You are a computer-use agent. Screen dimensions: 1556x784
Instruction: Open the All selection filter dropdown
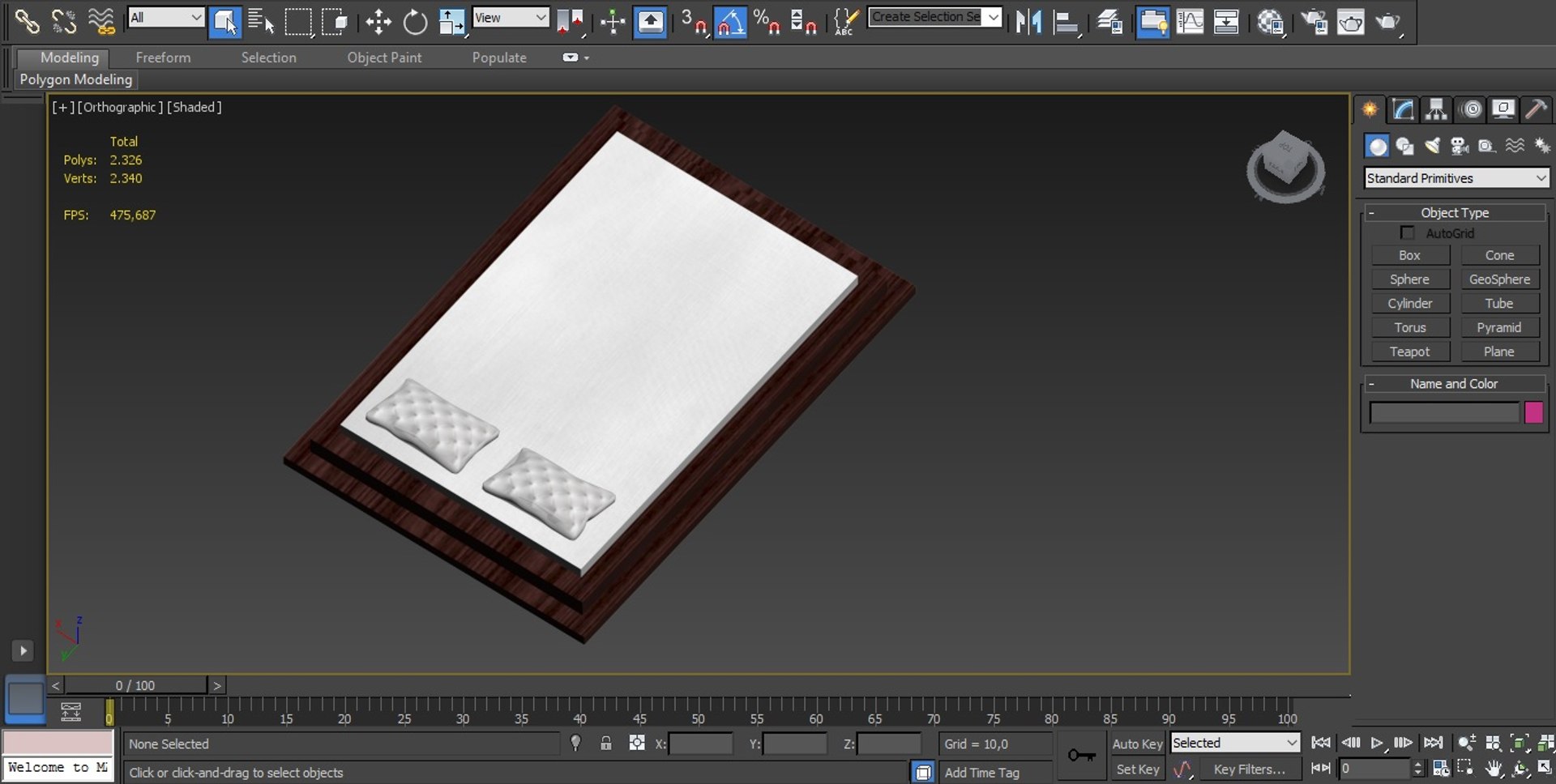coord(166,17)
